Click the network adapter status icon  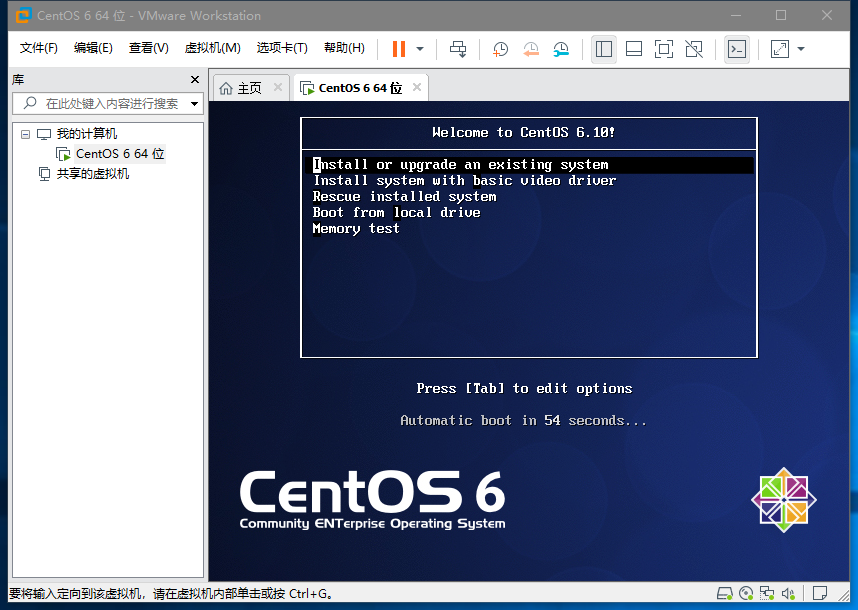point(768,593)
